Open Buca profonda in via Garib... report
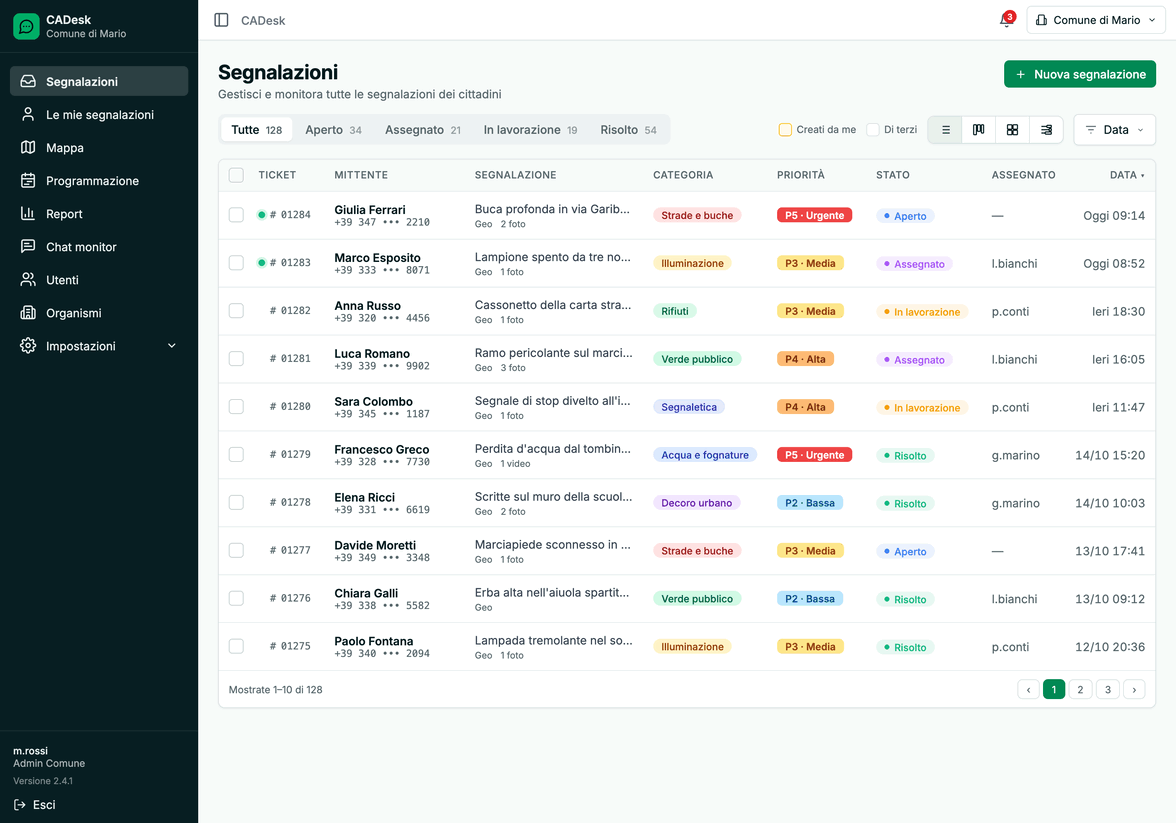Image resolution: width=1176 pixels, height=823 pixels. tap(552, 209)
